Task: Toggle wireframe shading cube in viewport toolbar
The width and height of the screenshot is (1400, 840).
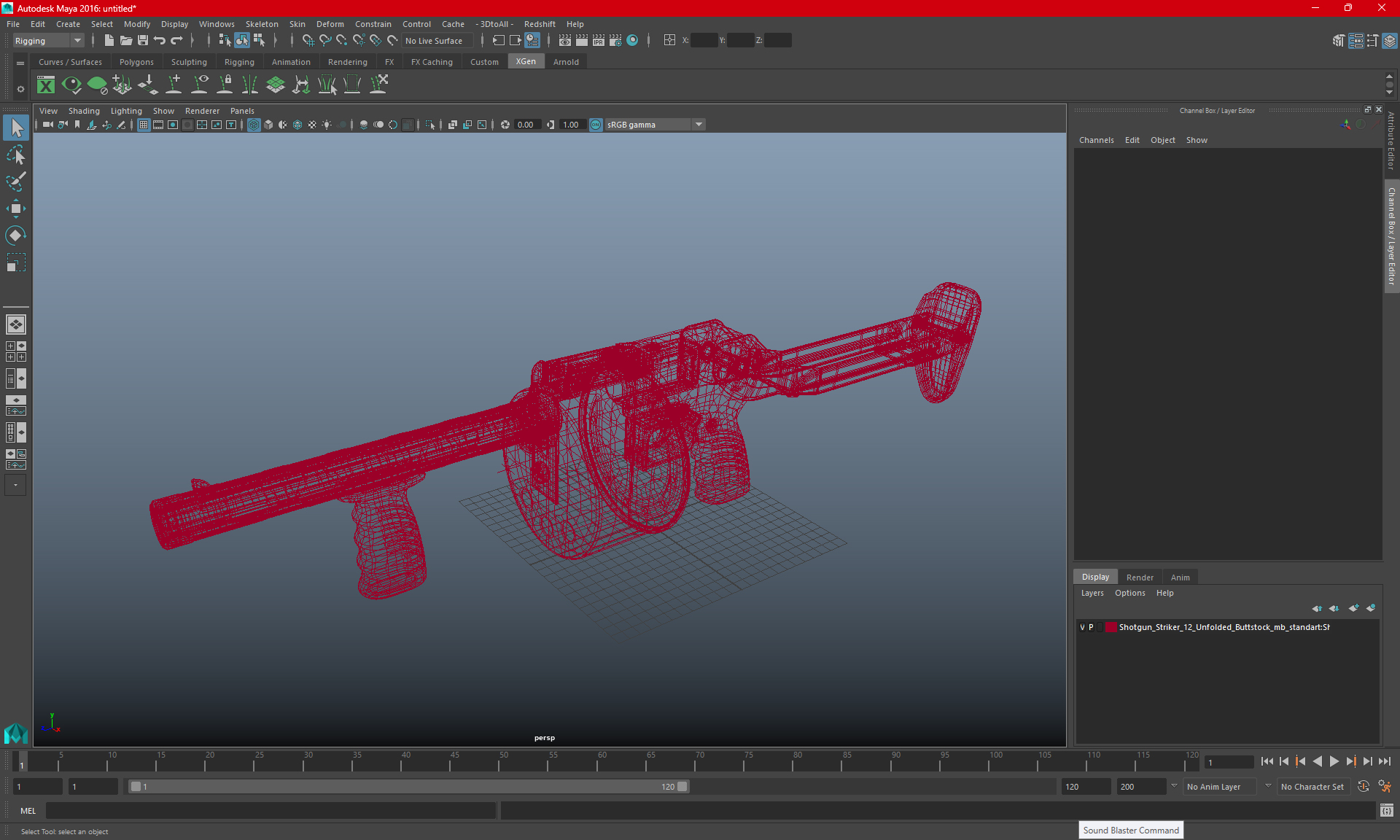Action: (254, 125)
